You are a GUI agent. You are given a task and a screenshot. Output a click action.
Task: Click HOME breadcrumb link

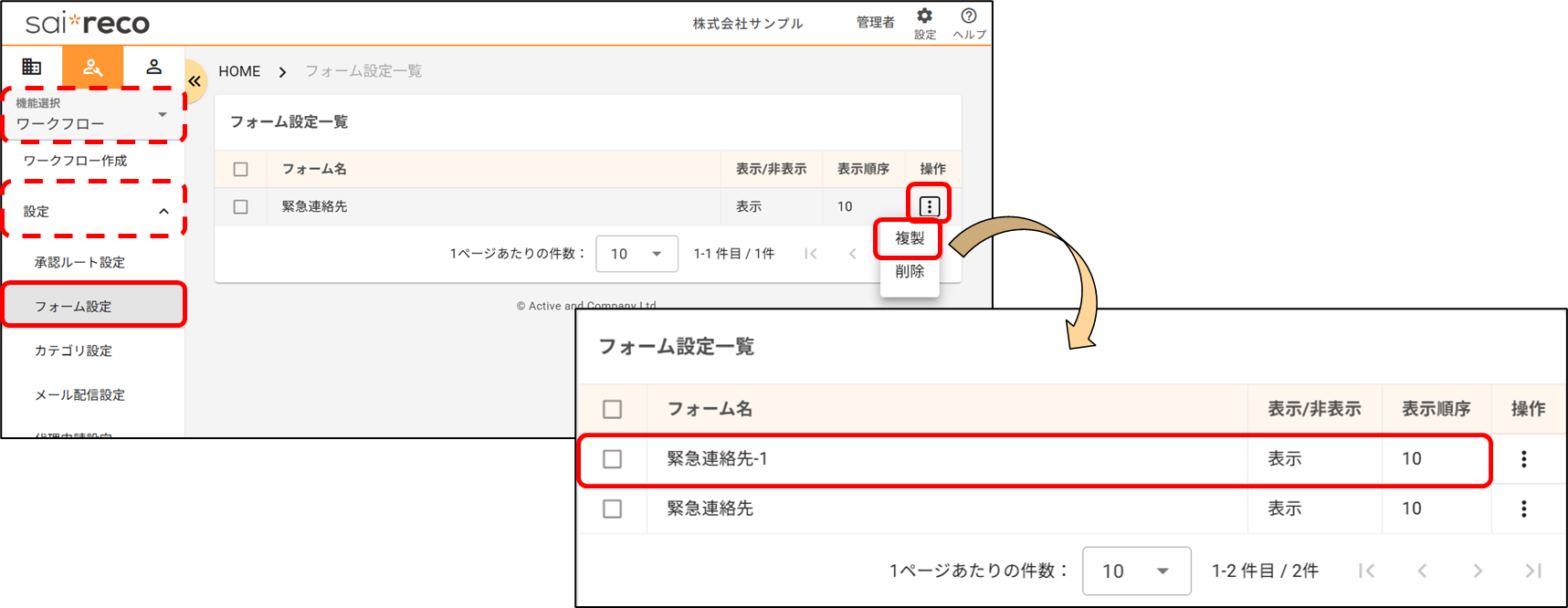(x=239, y=71)
